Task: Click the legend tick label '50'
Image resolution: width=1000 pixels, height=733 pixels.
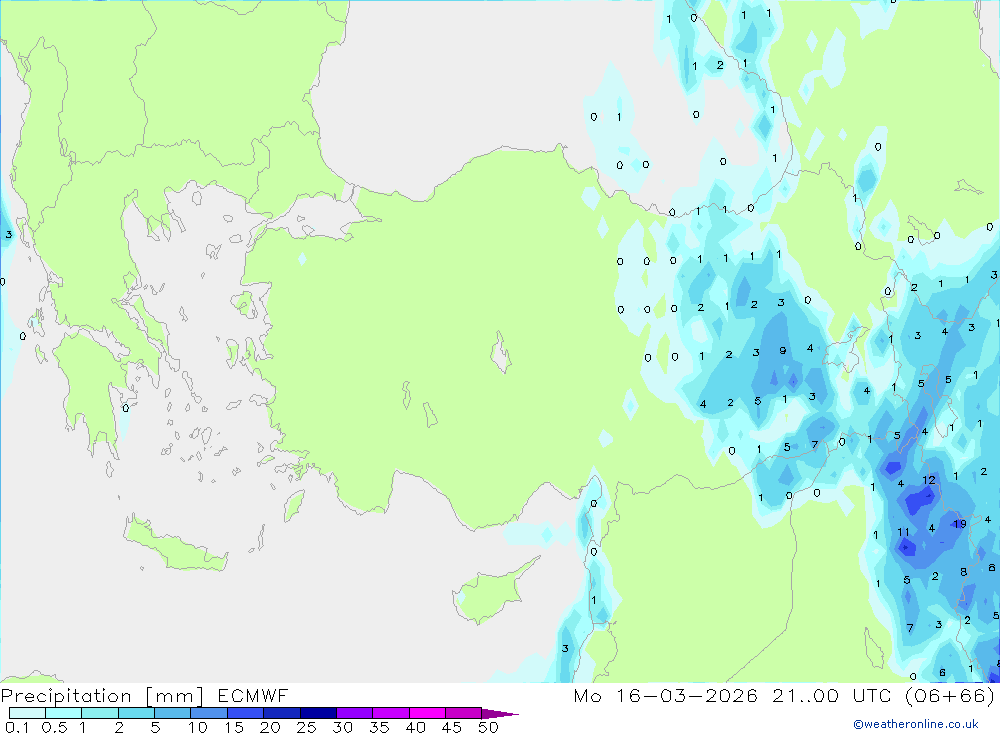Action: point(488,727)
